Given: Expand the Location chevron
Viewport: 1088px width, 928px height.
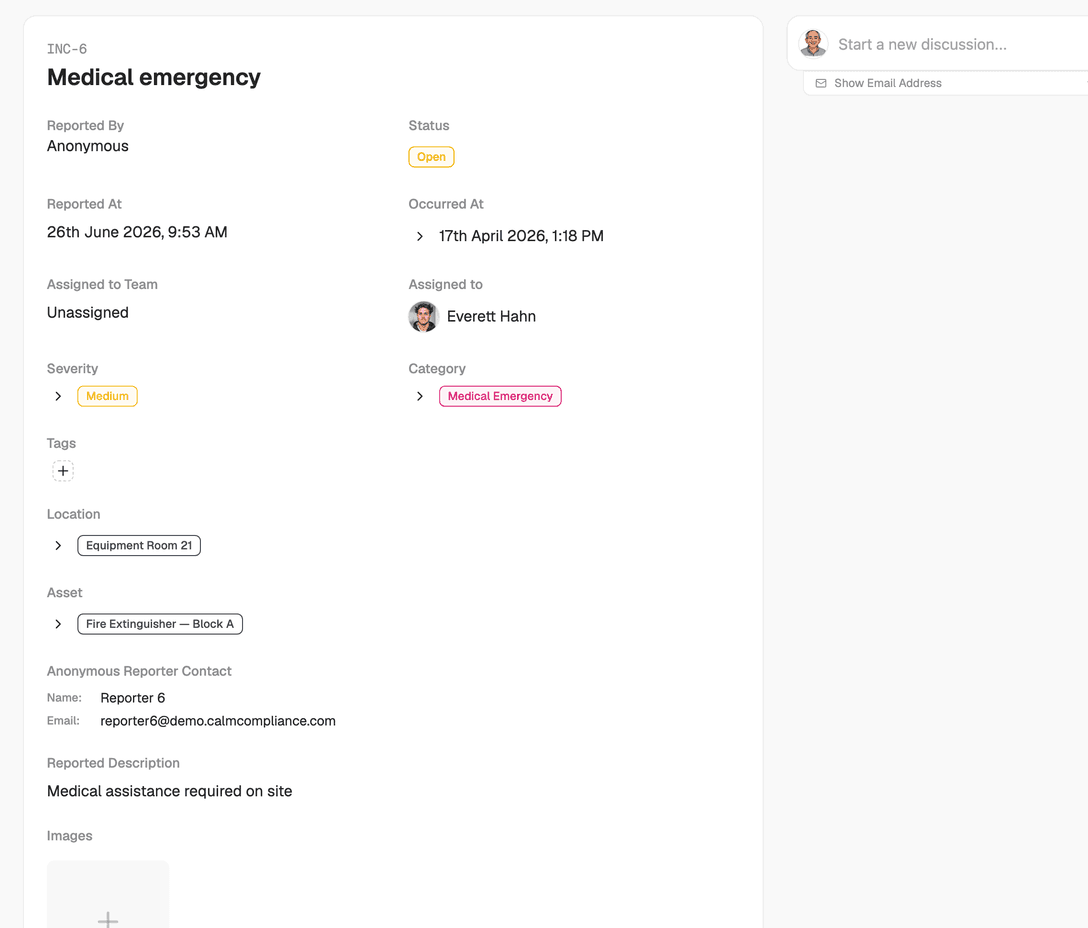Looking at the screenshot, I should click(58, 546).
